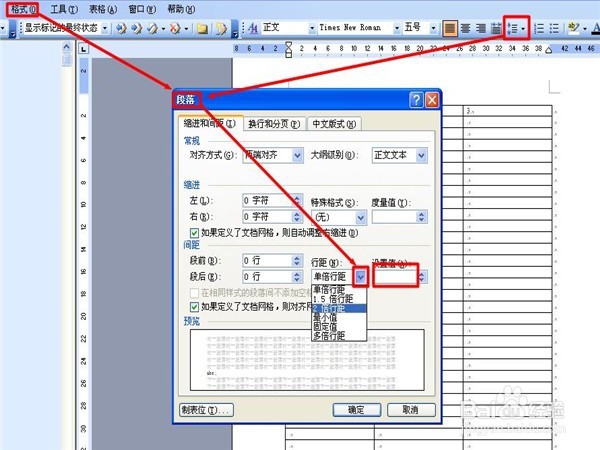
Task: Click the 段前 spacing stepper
Action: (297, 261)
